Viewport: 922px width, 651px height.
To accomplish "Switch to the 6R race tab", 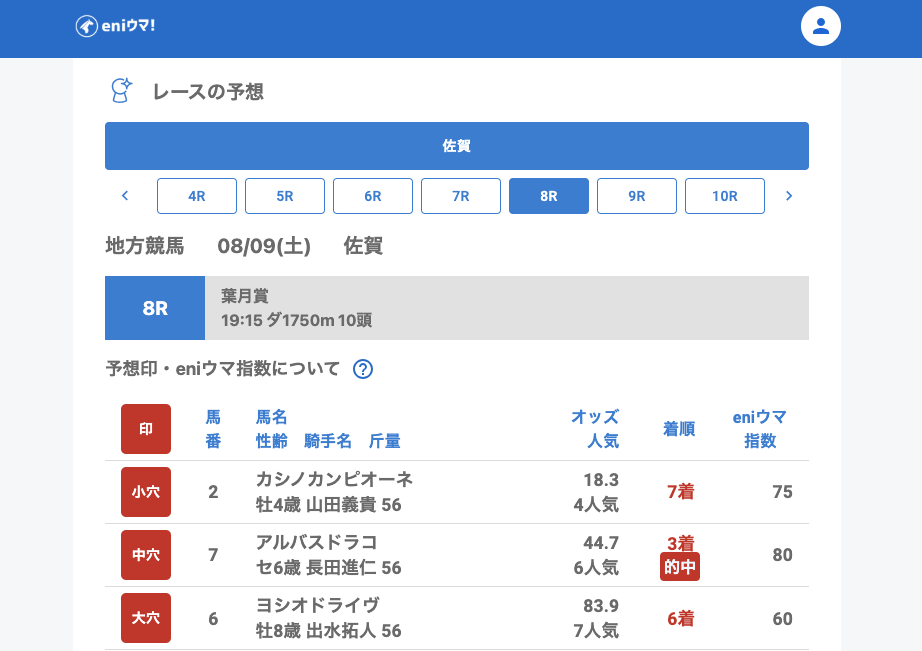I will point(373,196).
